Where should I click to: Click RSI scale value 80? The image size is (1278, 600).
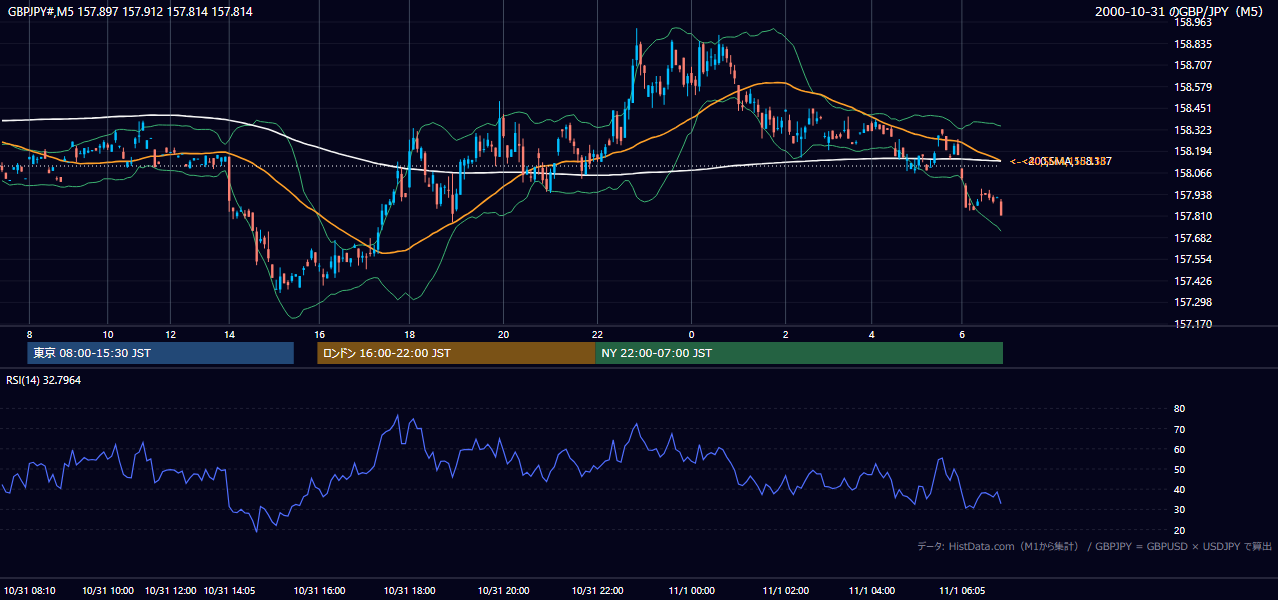click(x=1180, y=409)
